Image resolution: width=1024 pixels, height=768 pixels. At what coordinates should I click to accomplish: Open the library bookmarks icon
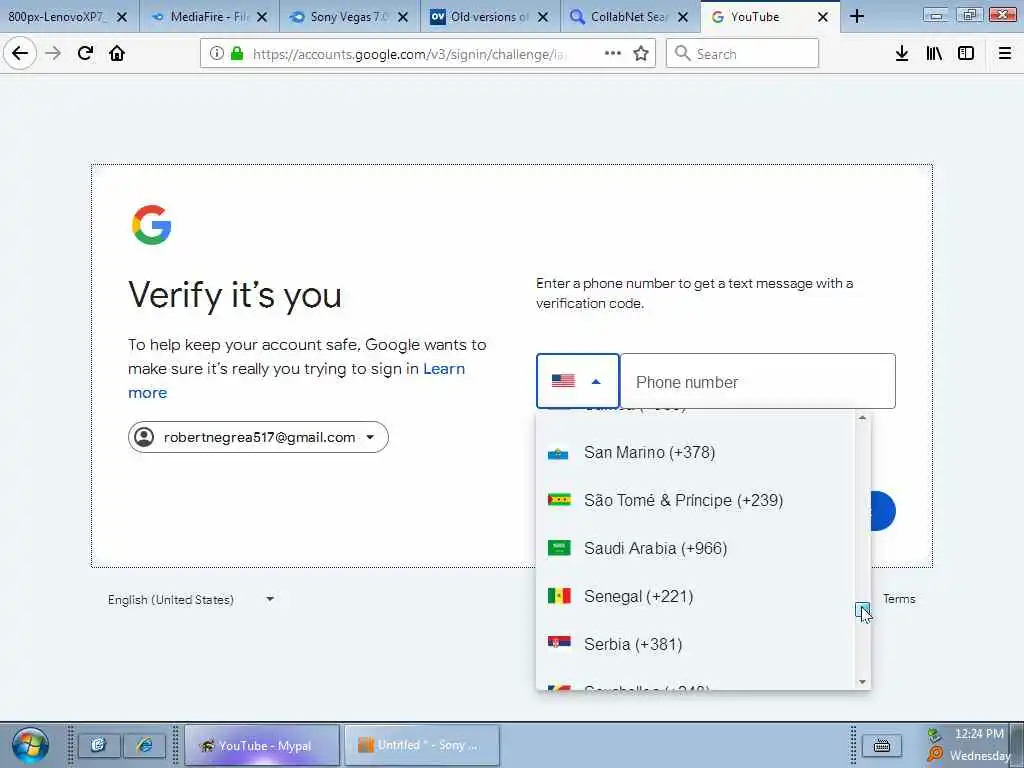click(934, 54)
